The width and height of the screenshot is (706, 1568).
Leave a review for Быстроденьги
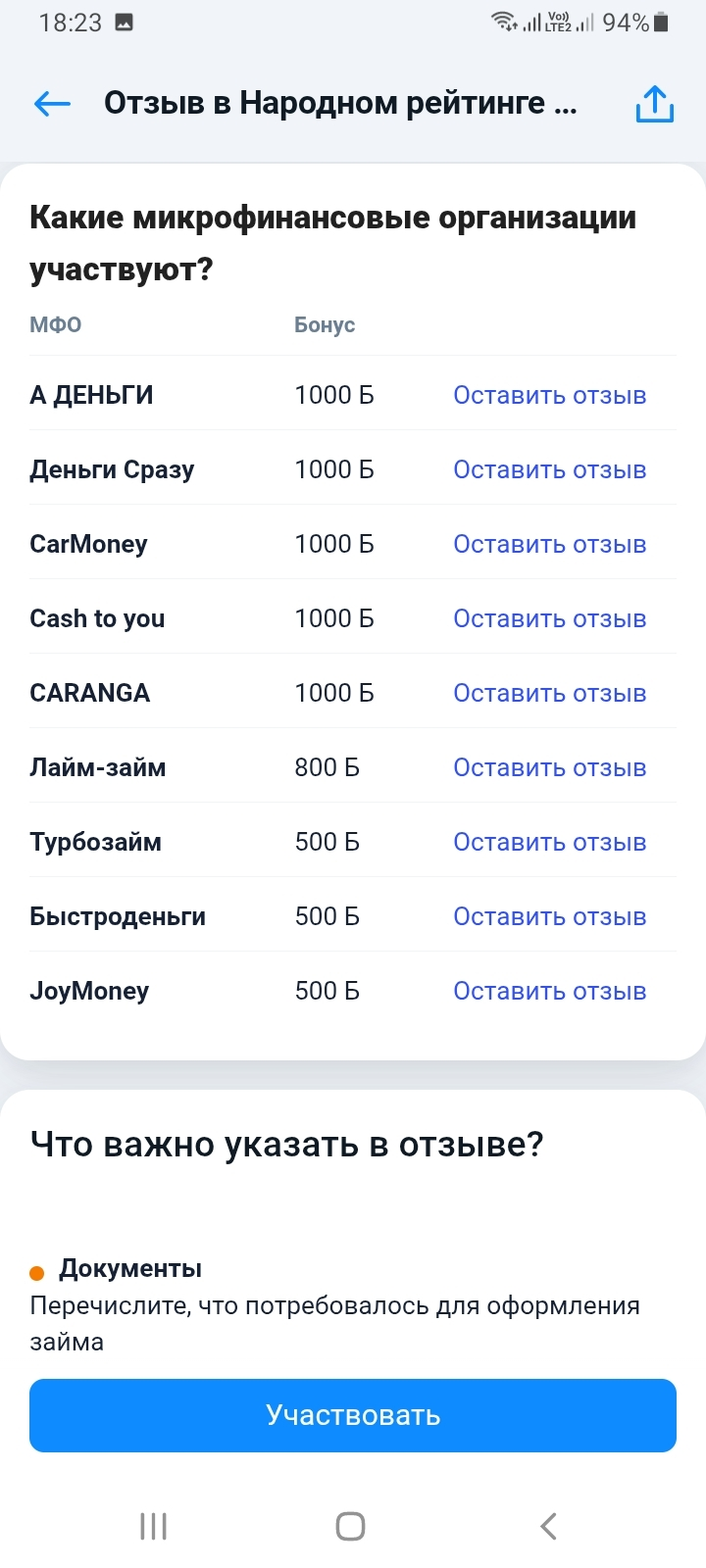pos(549,916)
